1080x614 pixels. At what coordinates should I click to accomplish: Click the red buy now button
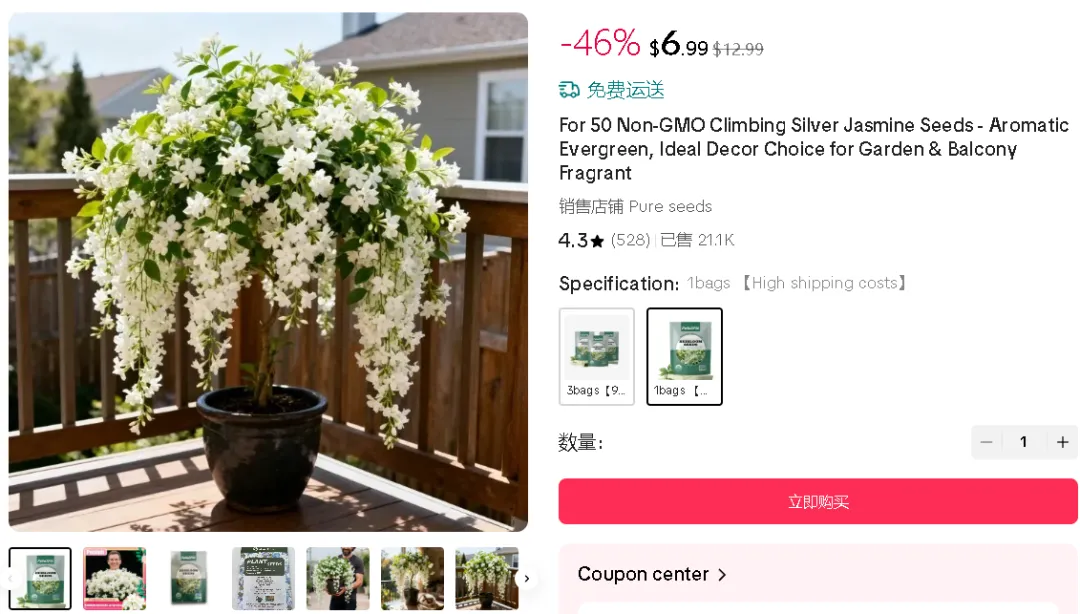pyautogui.click(x=817, y=501)
